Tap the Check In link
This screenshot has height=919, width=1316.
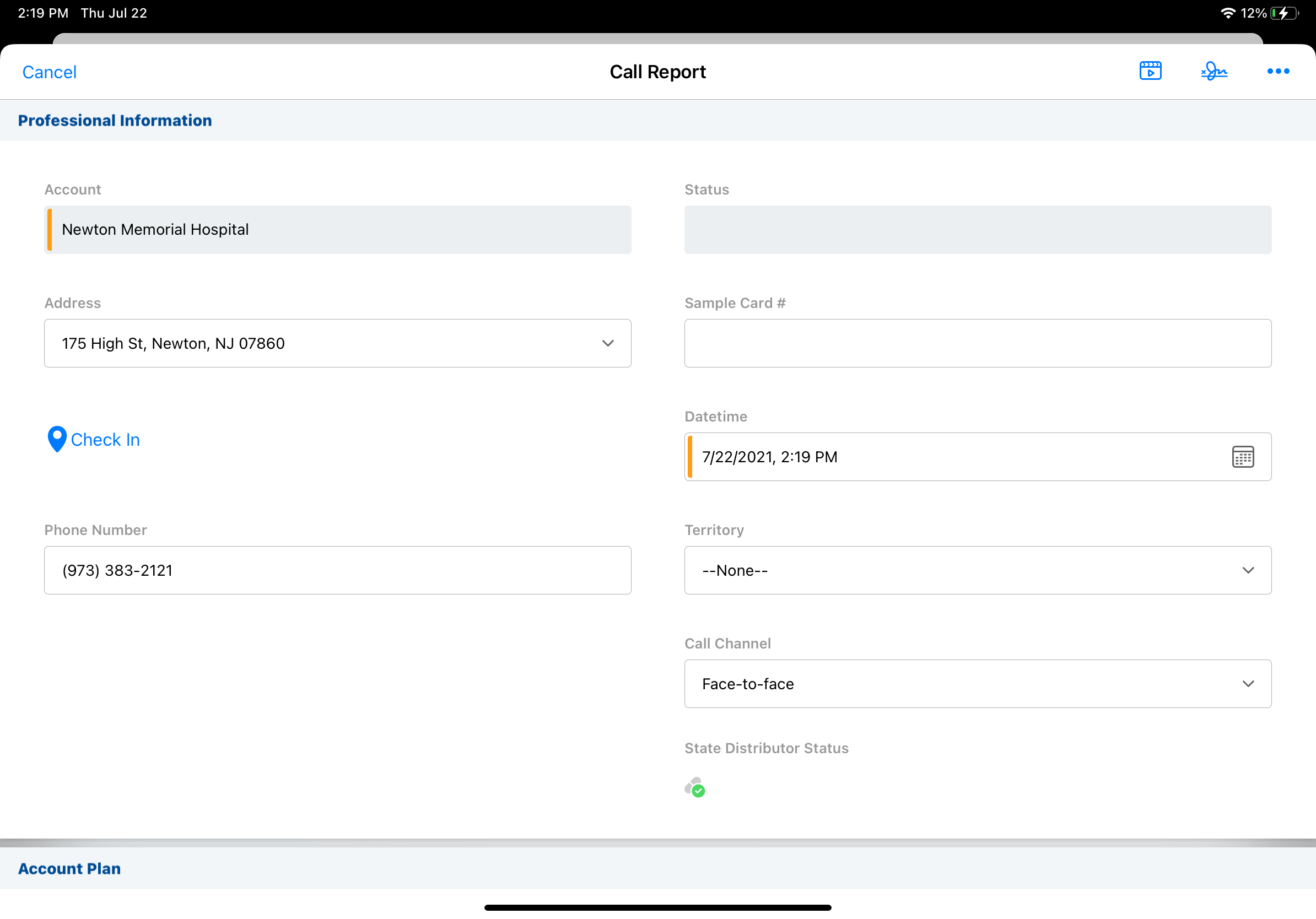click(105, 440)
